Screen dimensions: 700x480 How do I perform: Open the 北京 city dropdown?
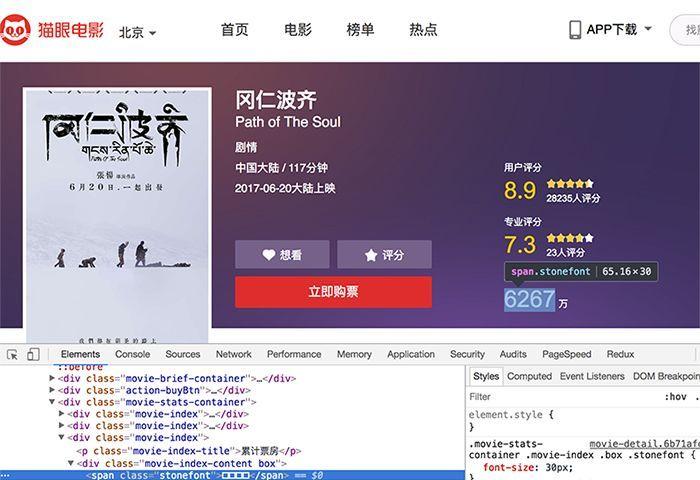pos(137,32)
